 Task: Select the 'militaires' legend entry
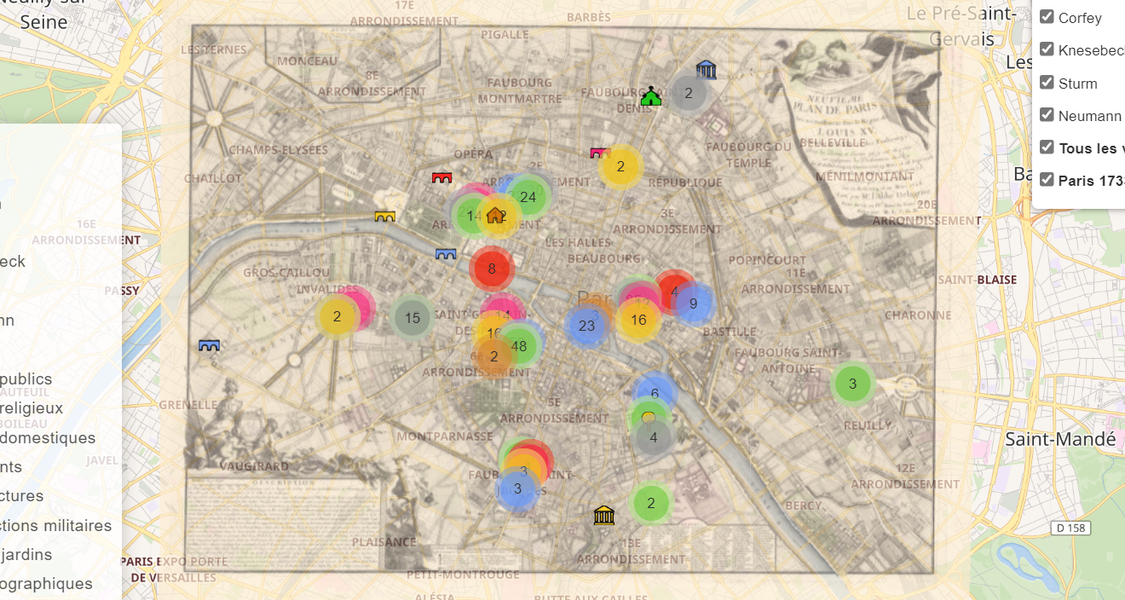click(x=56, y=525)
